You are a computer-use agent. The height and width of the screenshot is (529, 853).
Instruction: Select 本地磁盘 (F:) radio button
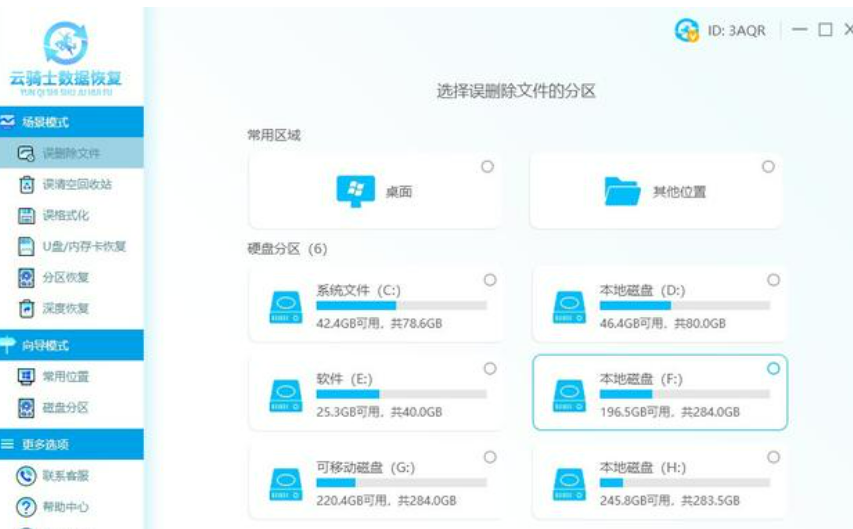tap(773, 369)
